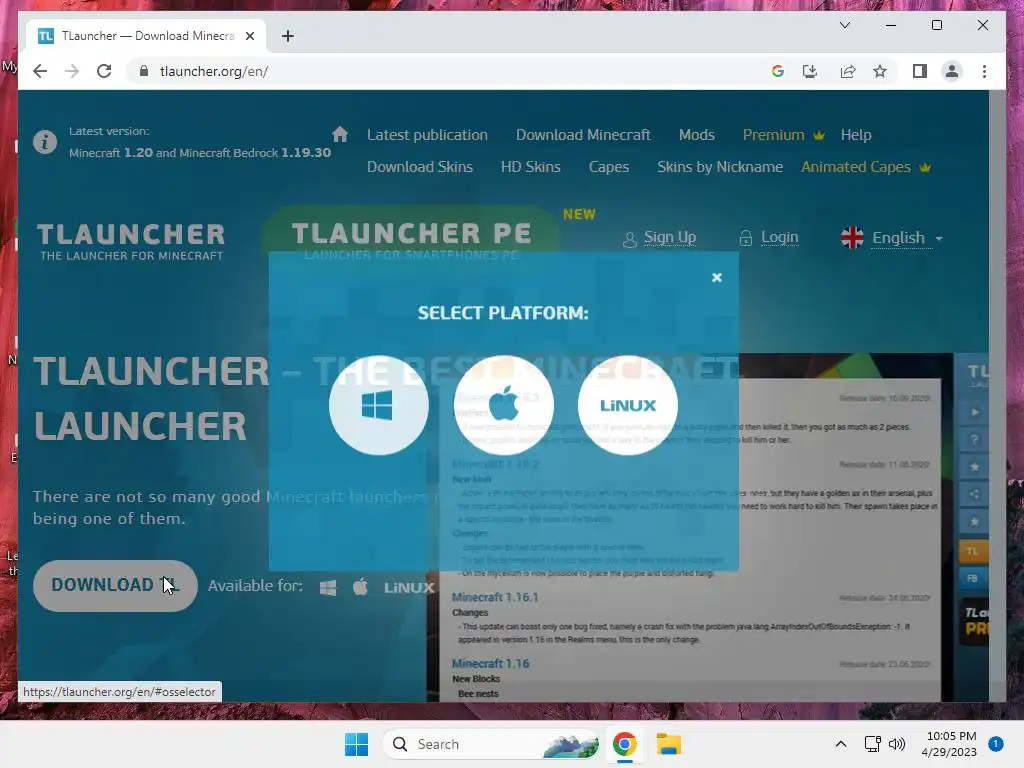Click the taskbar Search box
Viewport: 1024px width, 768px height.
(x=491, y=744)
